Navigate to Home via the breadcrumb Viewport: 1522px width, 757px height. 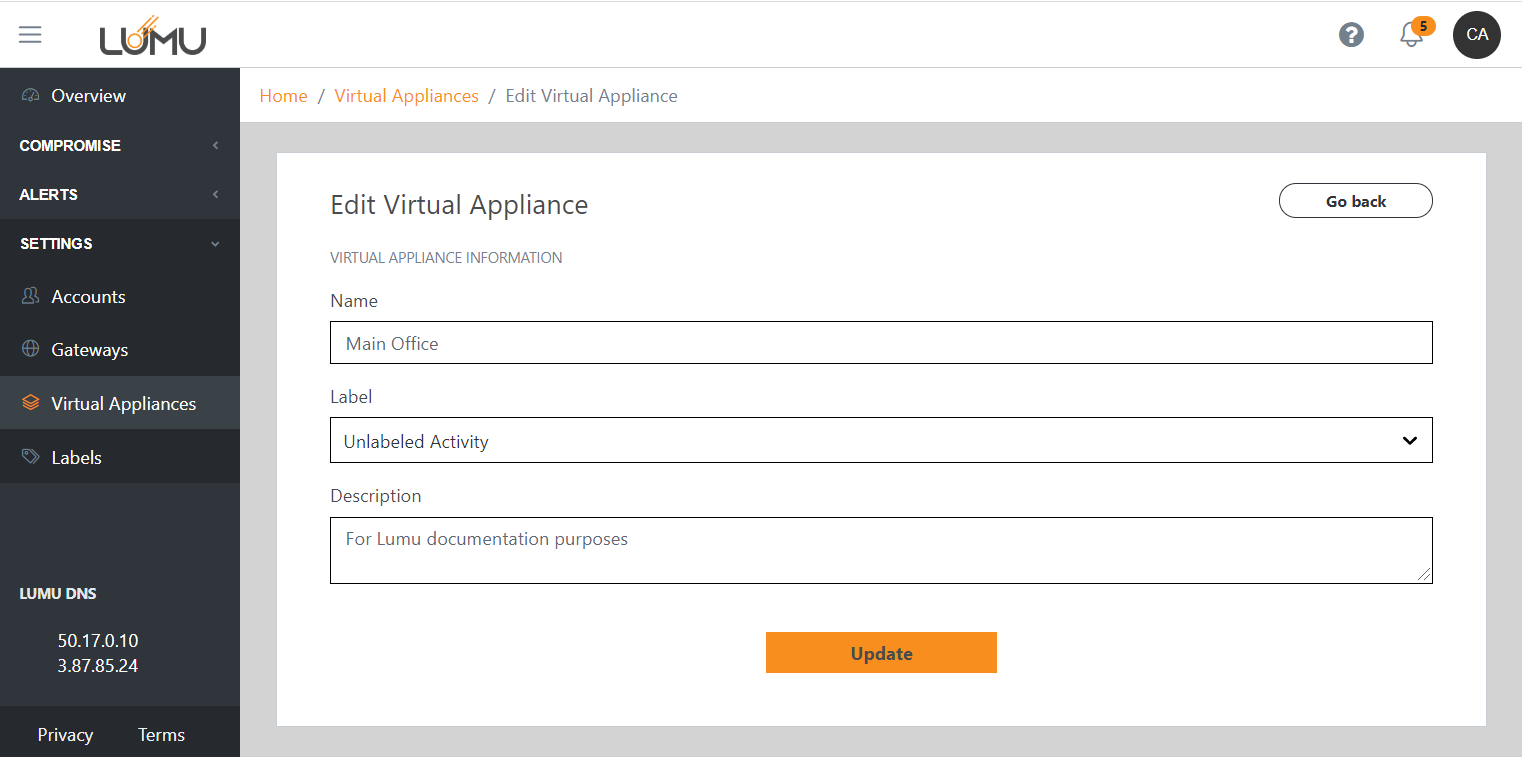[283, 95]
